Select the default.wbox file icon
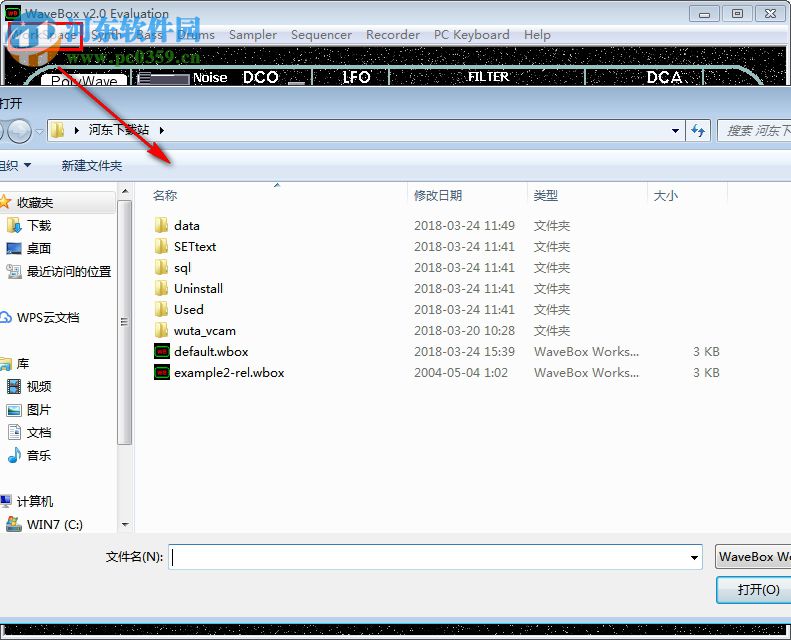Screen dimensions: 791x640 161,351
